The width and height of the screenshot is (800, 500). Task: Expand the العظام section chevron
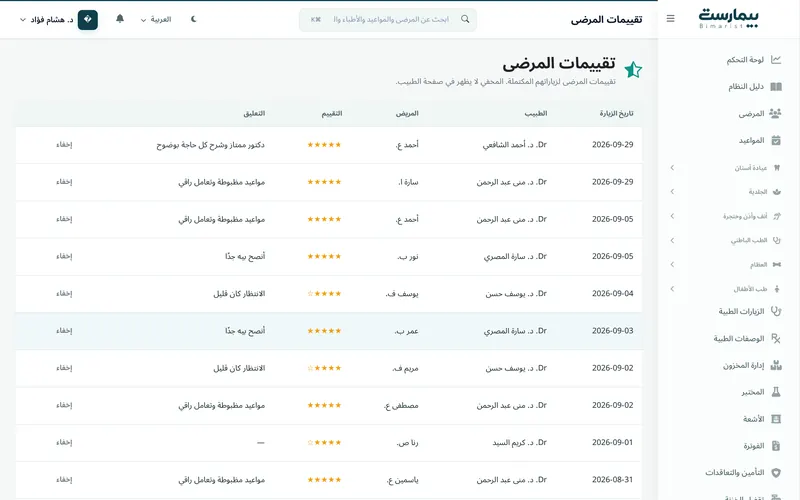672,265
